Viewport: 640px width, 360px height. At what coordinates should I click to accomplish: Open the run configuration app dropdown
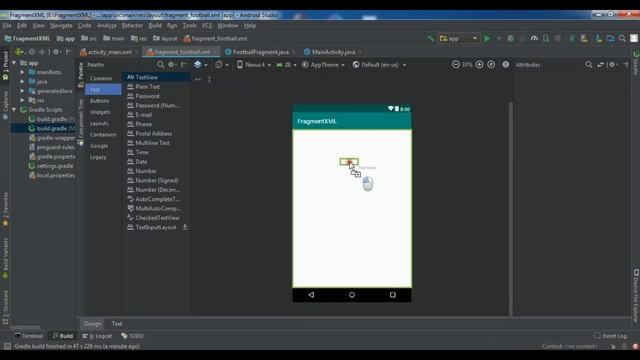point(458,38)
